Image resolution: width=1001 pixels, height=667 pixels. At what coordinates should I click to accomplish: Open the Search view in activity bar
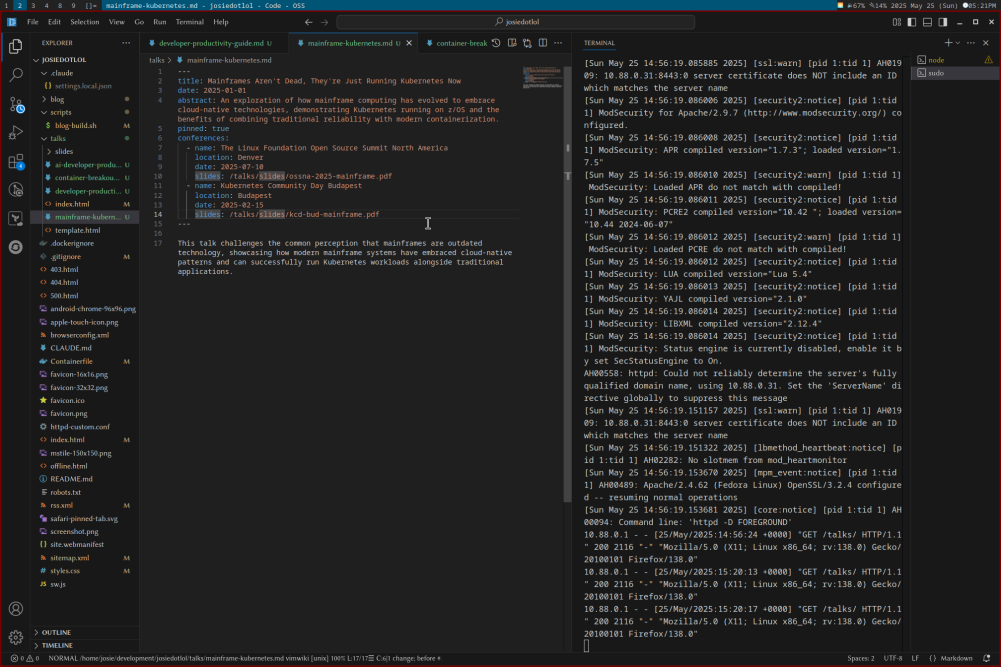coord(16,75)
